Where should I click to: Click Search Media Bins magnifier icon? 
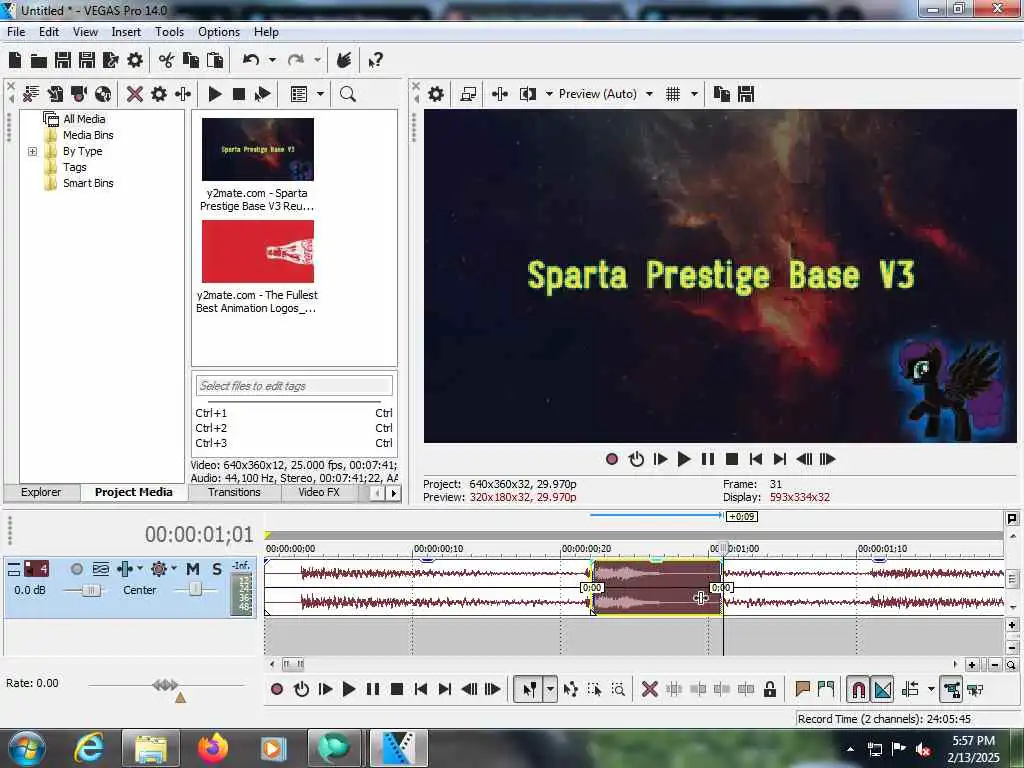pos(348,94)
